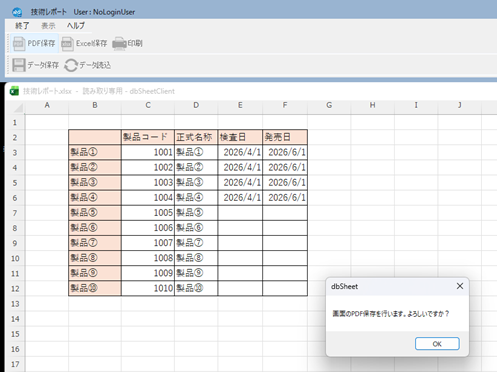Select column F header
The width and height of the screenshot is (497, 372).
[285, 105]
